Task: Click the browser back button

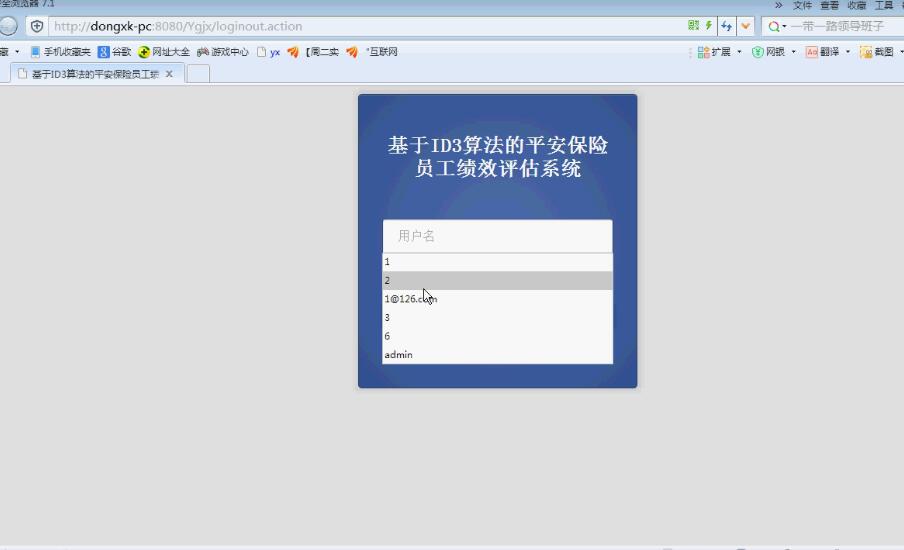Action: [x=7, y=26]
